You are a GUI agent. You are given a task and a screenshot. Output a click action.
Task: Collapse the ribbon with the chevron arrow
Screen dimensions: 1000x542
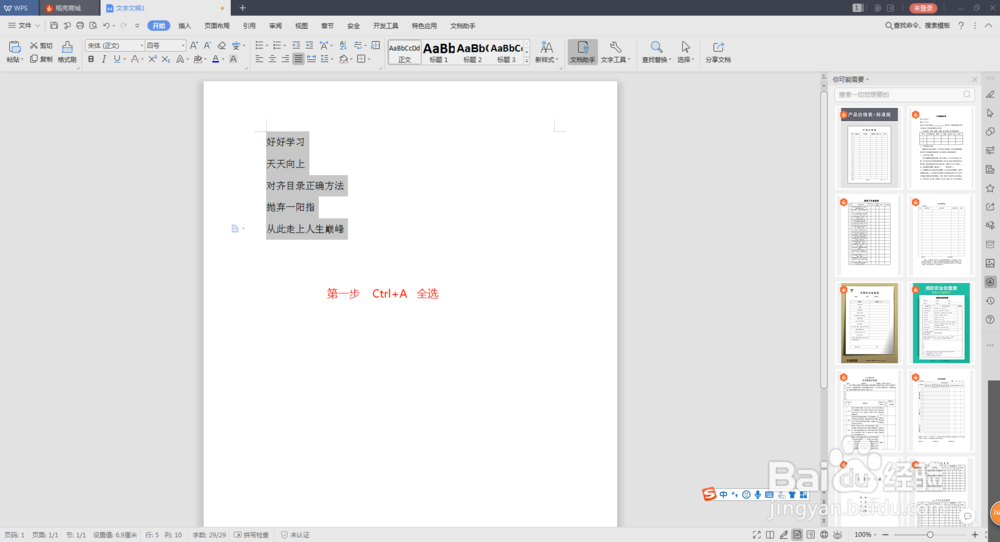pyautogui.click(x=989, y=26)
